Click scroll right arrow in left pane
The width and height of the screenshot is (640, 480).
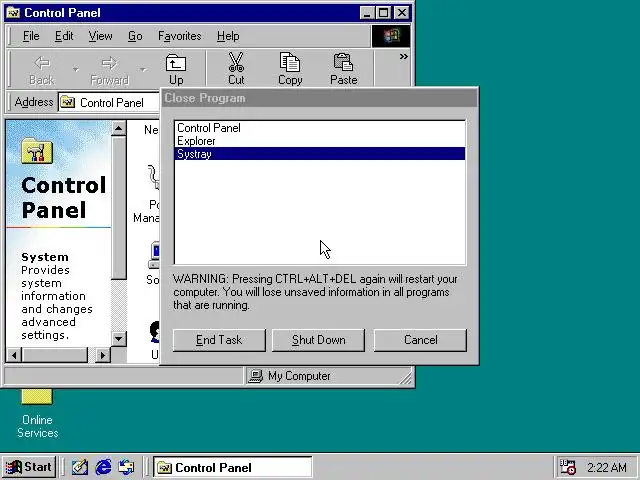(x=103, y=355)
